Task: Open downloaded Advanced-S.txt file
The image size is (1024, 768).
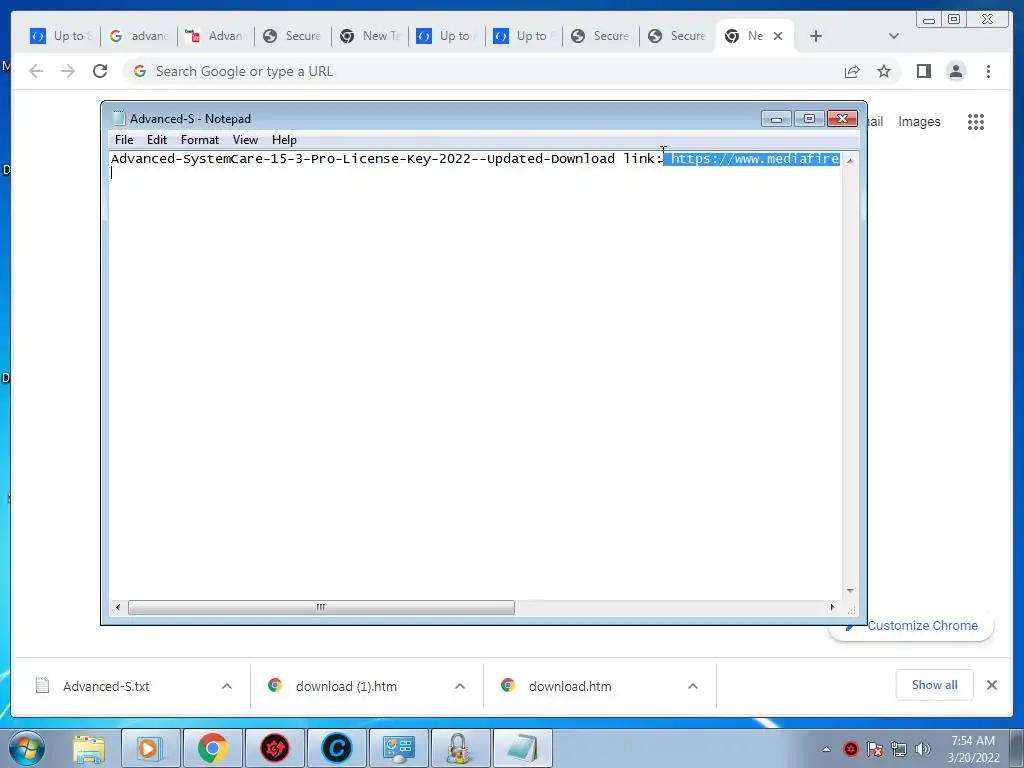Action: click(106, 686)
